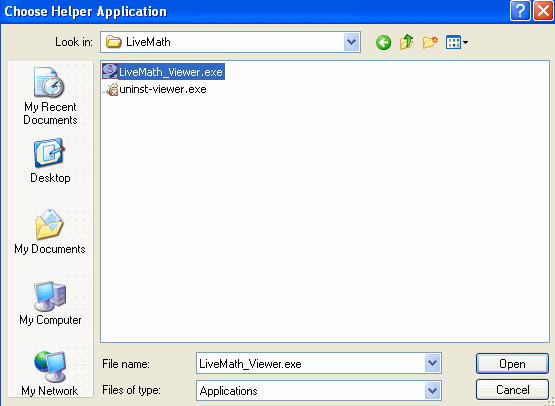Click the LiveMath_Viewer.exe file icon

pyautogui.click(x=110, y=72)
